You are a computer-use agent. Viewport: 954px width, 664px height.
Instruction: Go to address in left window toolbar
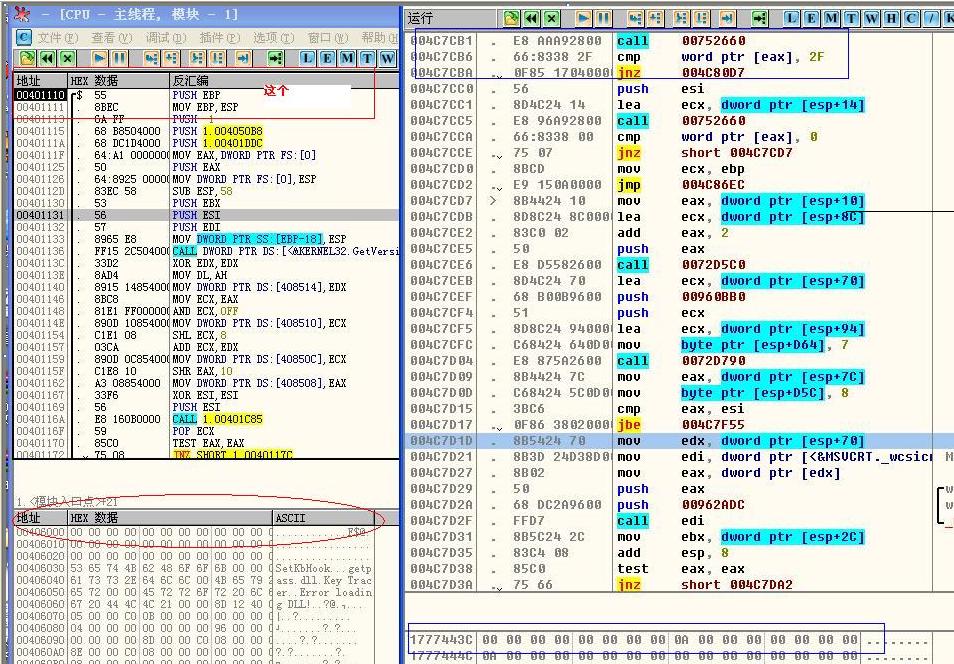pyautogui.click(x=276, y=58)
